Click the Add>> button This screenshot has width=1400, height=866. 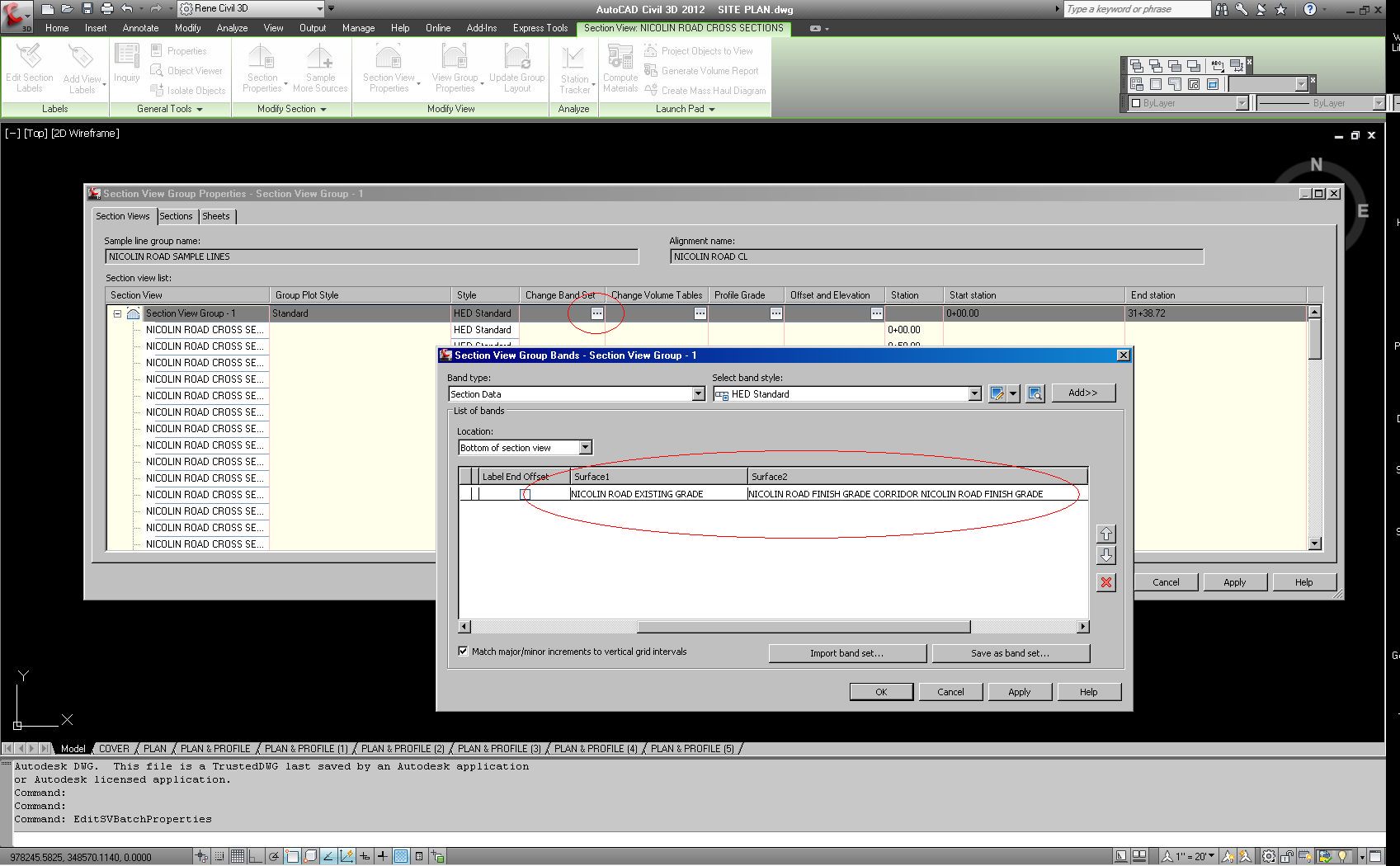(x=1083, y=393)
